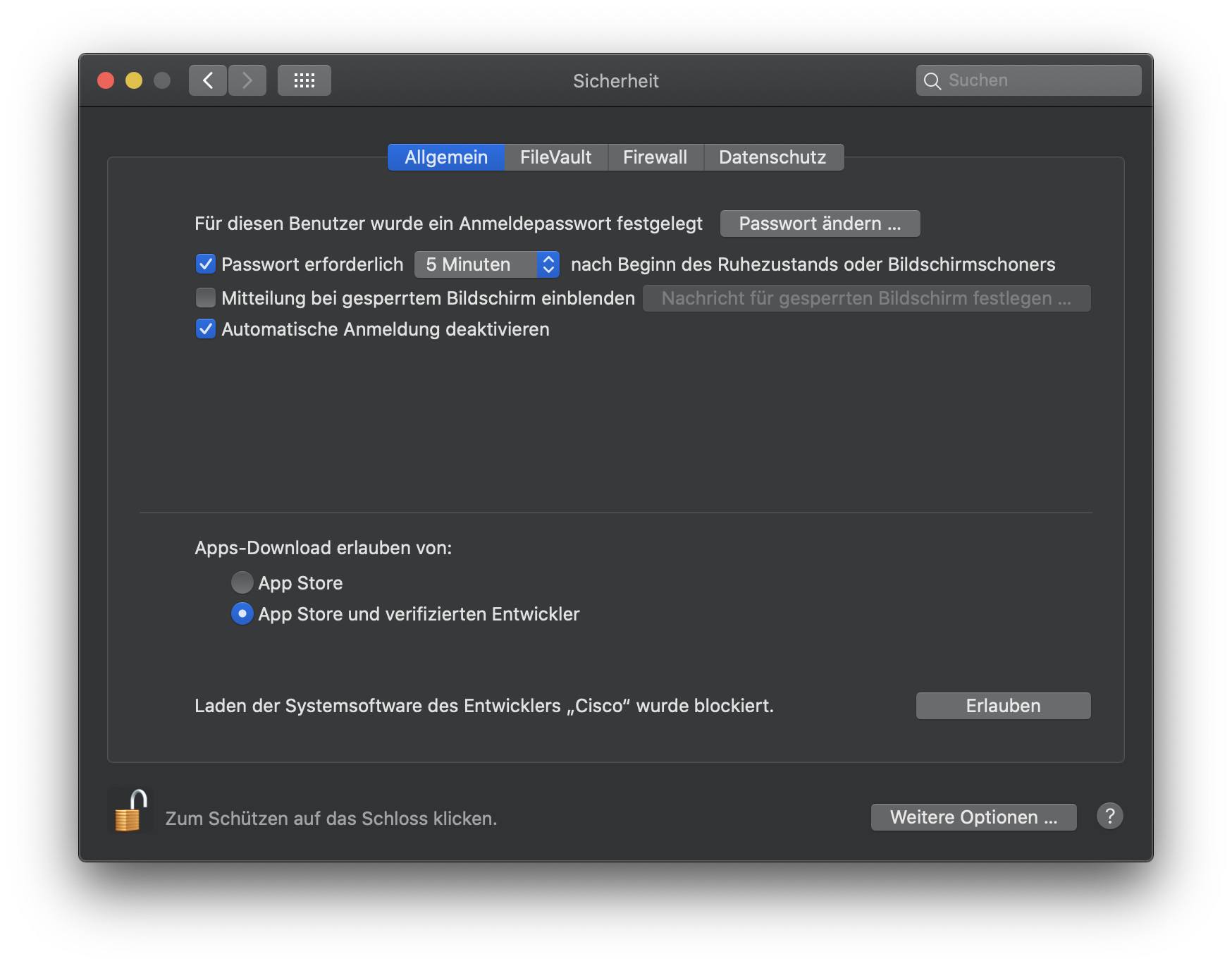Select the 'App Store' radio option

click(x=242, y=582)
